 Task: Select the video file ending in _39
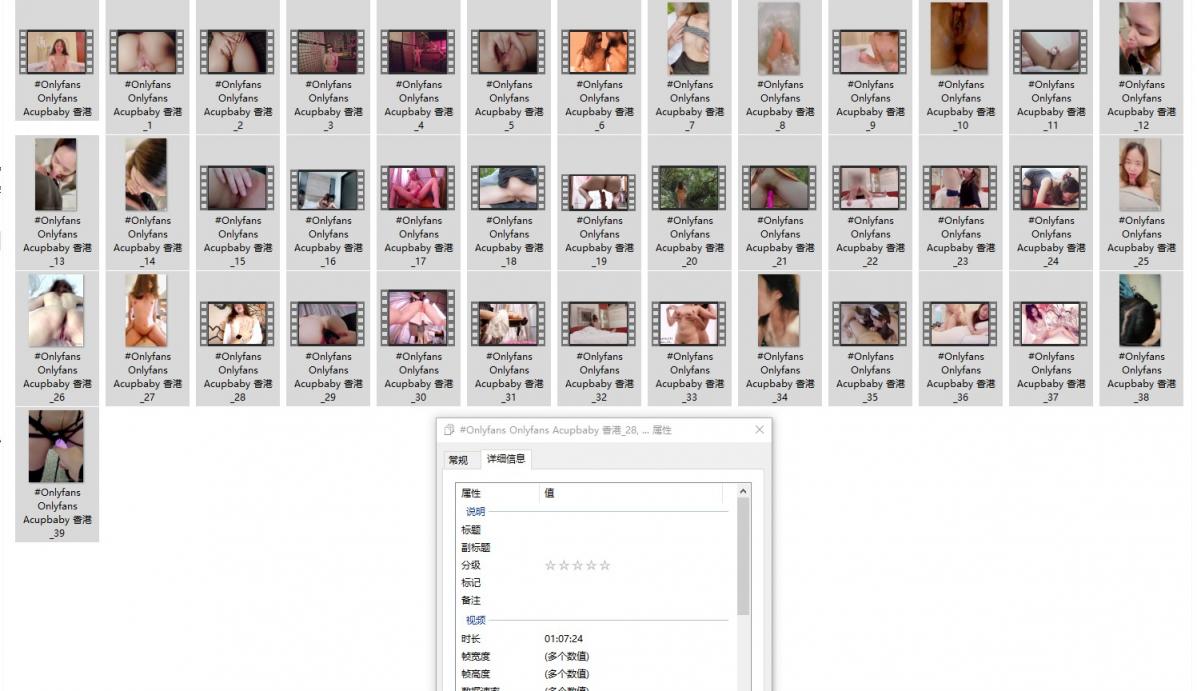pos(57,473)
